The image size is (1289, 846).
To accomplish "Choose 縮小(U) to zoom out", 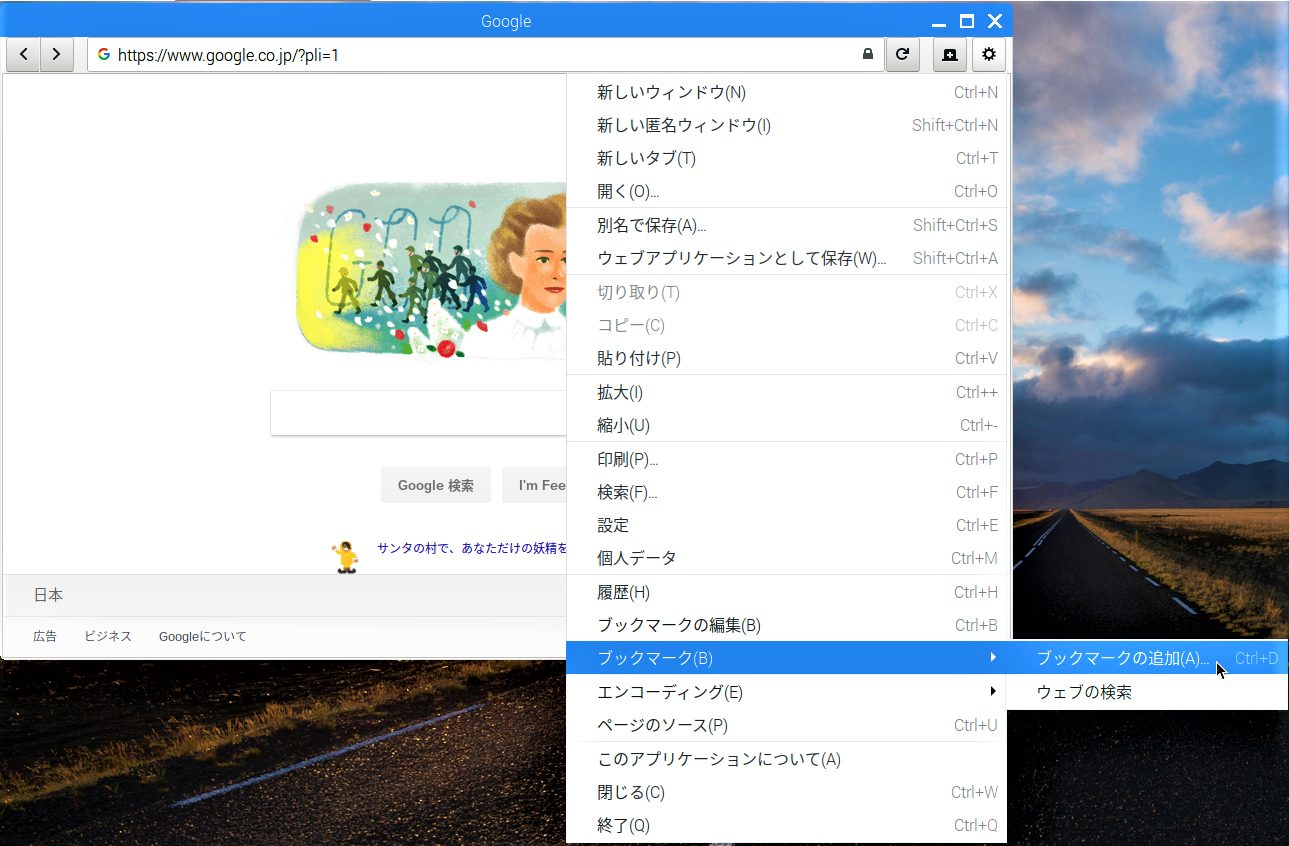I will point(787,426).
